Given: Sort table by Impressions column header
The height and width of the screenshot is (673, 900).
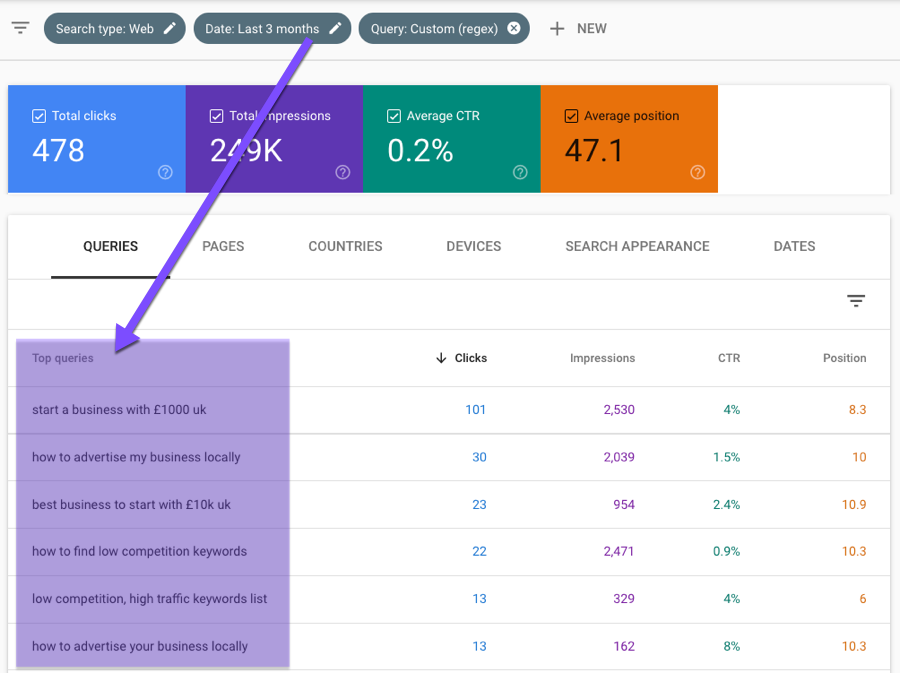Looking at the screenshot, I should pyautogui.click(x=602, y=358).
